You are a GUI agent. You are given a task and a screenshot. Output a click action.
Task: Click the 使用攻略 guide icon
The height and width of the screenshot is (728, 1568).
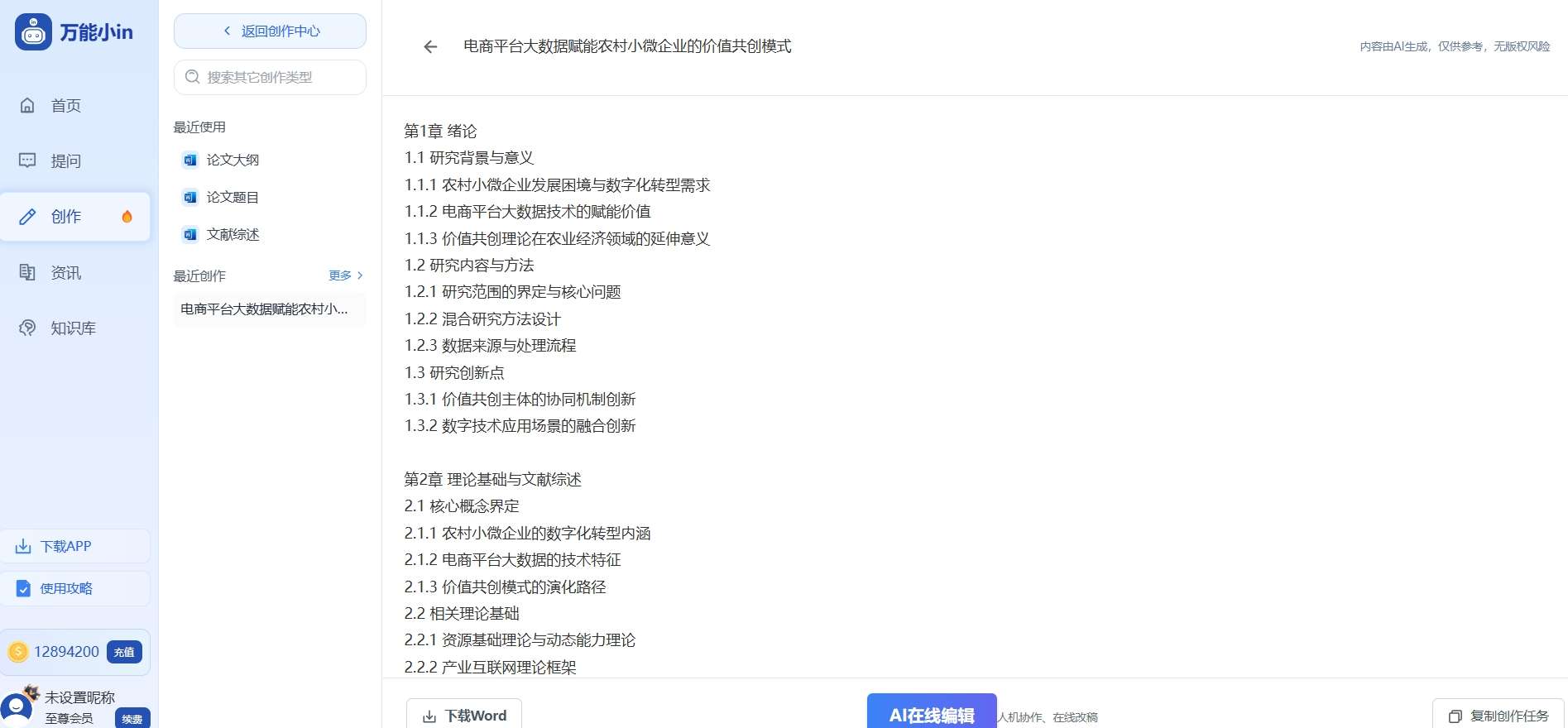(23, 588)
